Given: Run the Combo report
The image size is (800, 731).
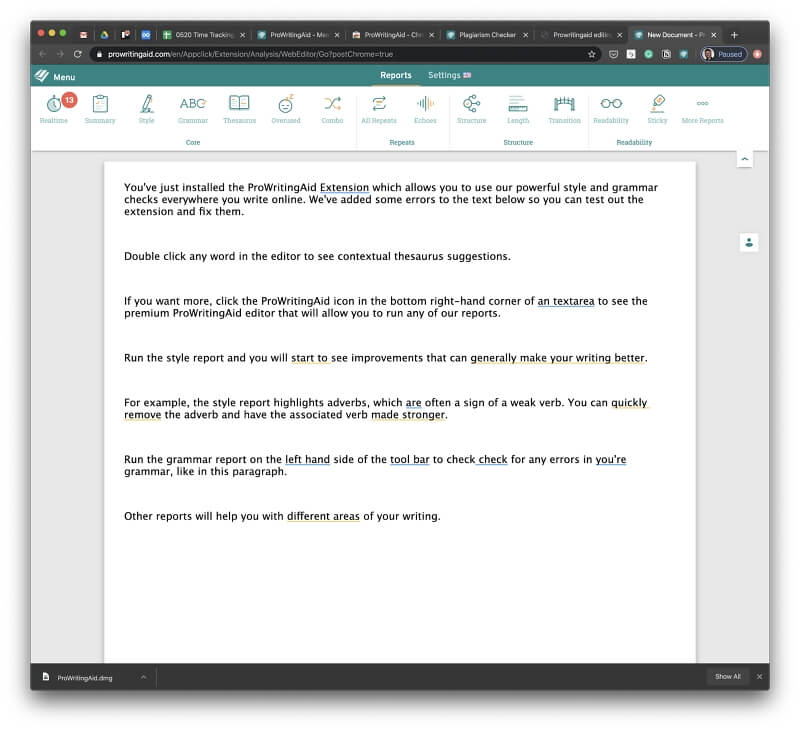Looking at the screenshot, I should click(x=332, y=109).
